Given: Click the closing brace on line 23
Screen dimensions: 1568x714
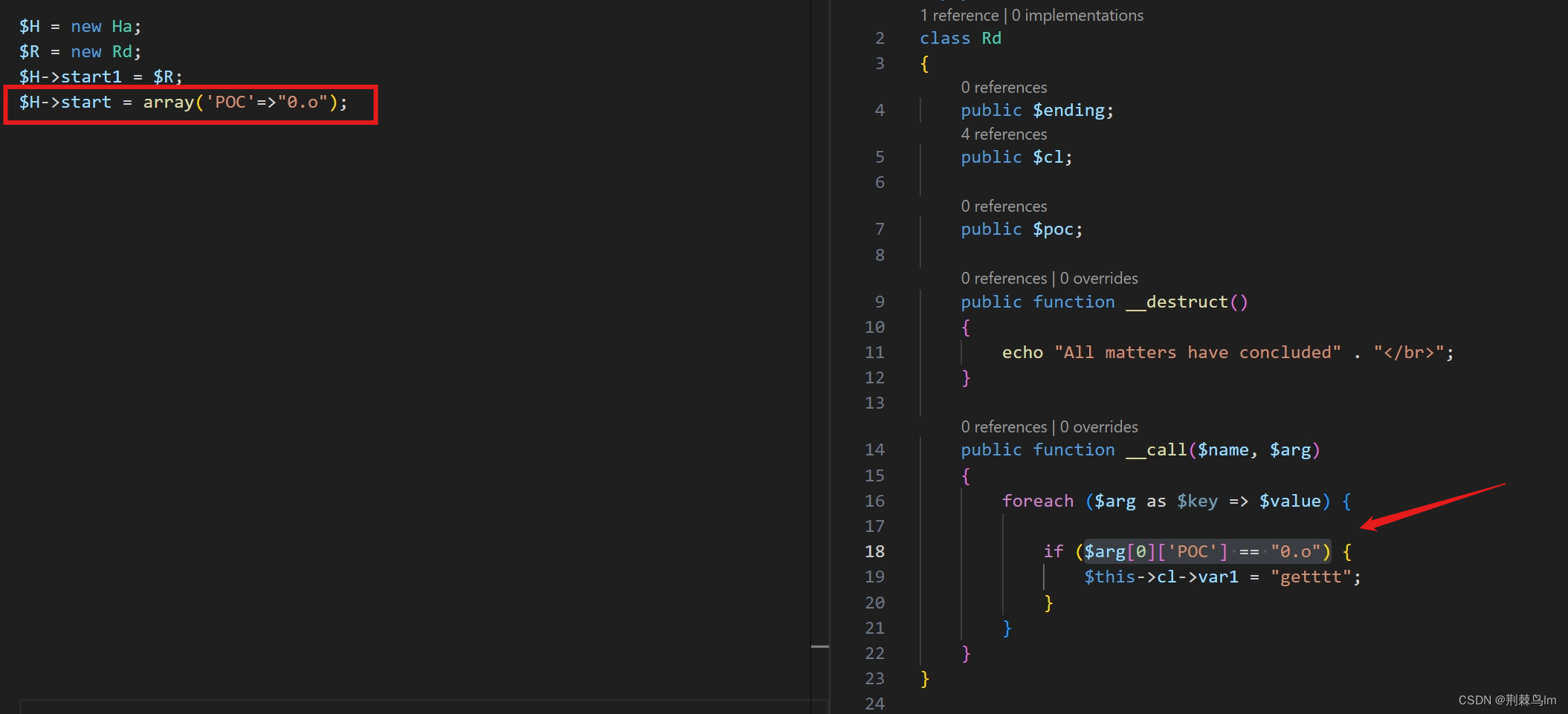Looking at the screenshot, I should coord(925,678).
